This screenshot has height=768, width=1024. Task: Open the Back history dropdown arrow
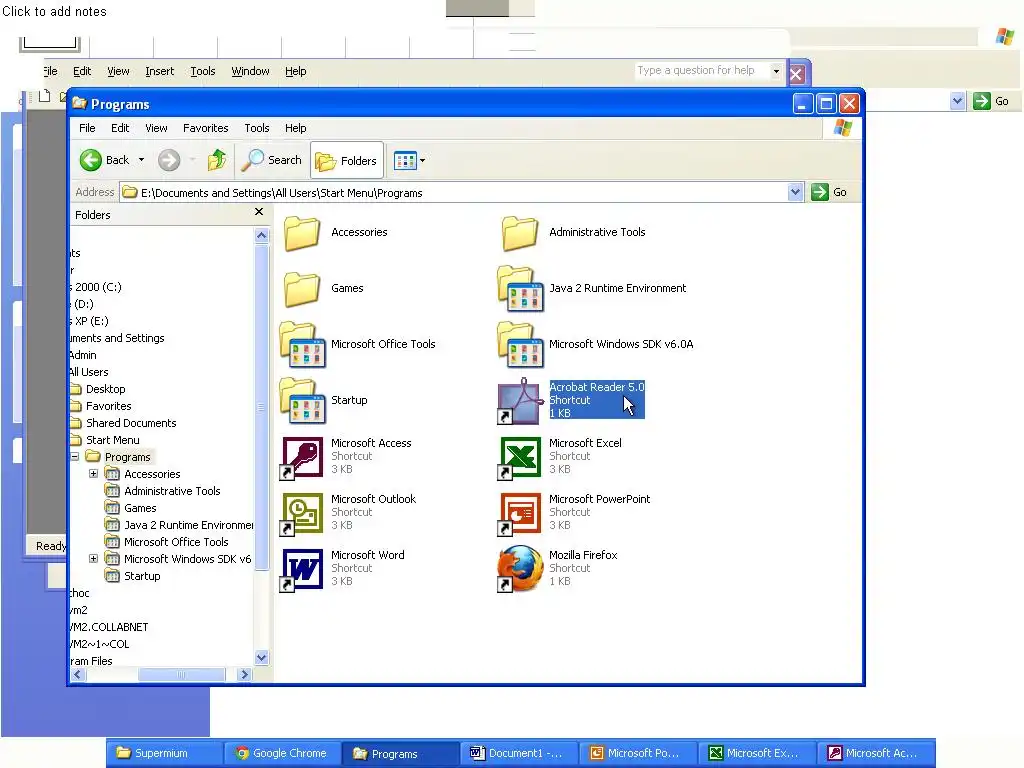click(141, 160)
